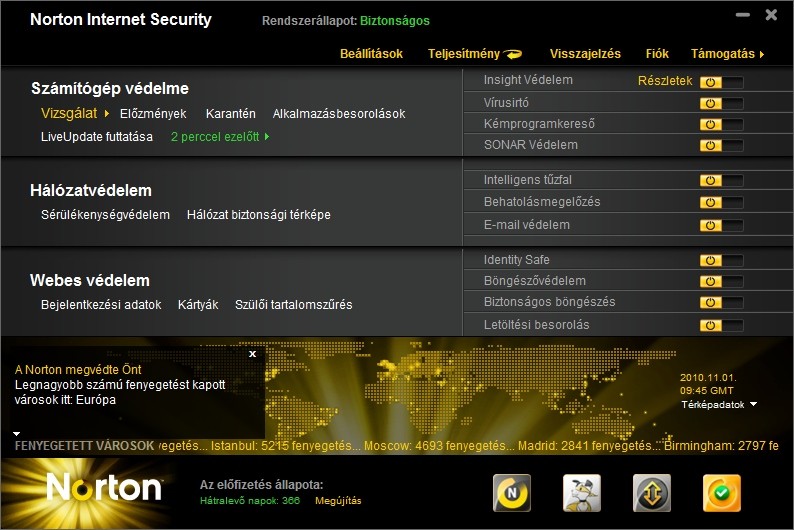Open Előzmények history link

tap(153, 113)
